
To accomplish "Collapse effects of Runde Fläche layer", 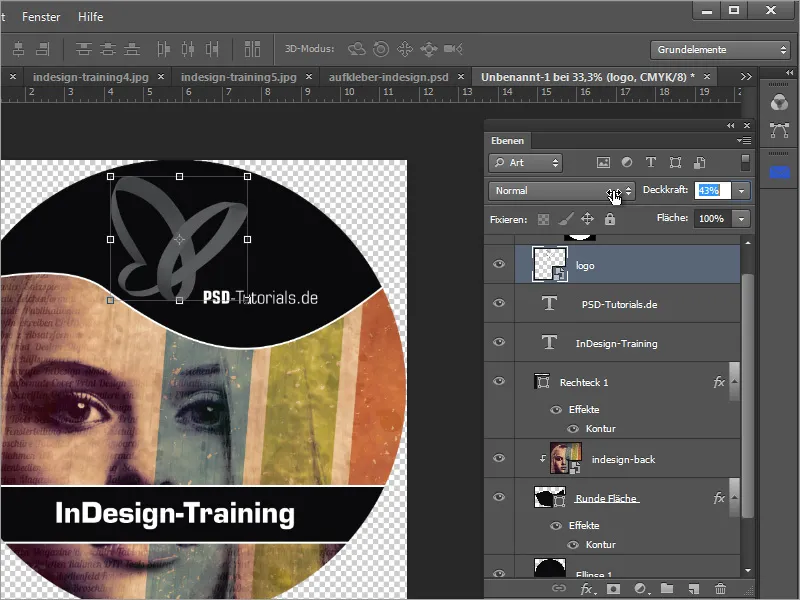I will (735, 497).
